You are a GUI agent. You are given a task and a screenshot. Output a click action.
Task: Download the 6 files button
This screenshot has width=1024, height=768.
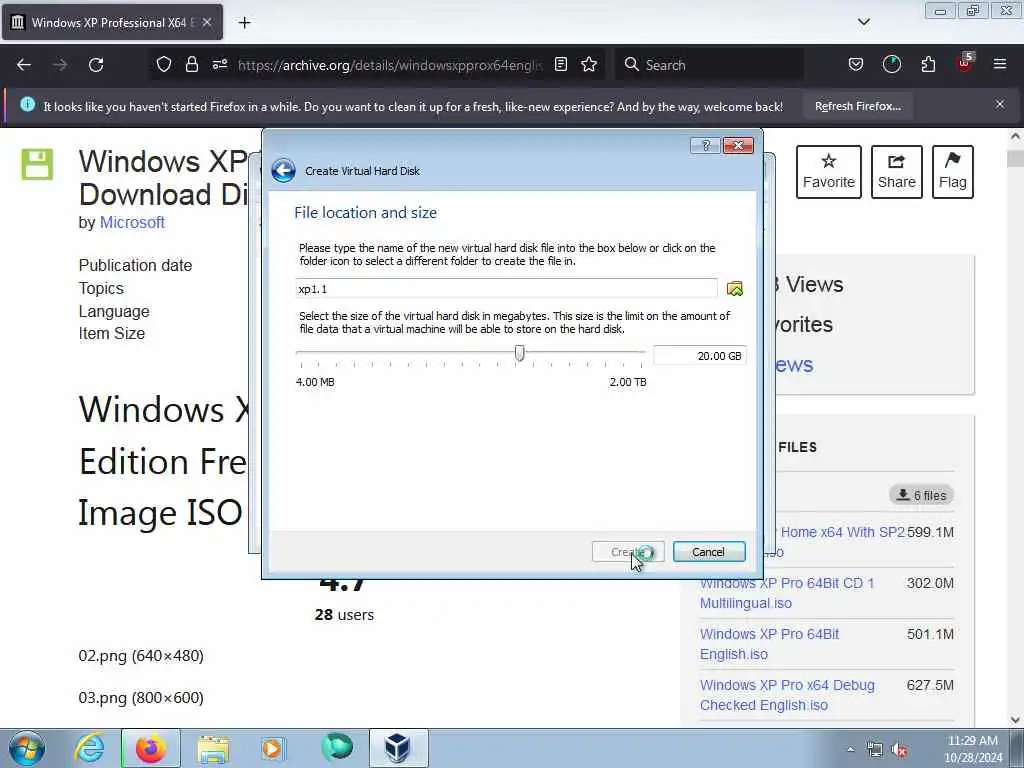(921, 495)
